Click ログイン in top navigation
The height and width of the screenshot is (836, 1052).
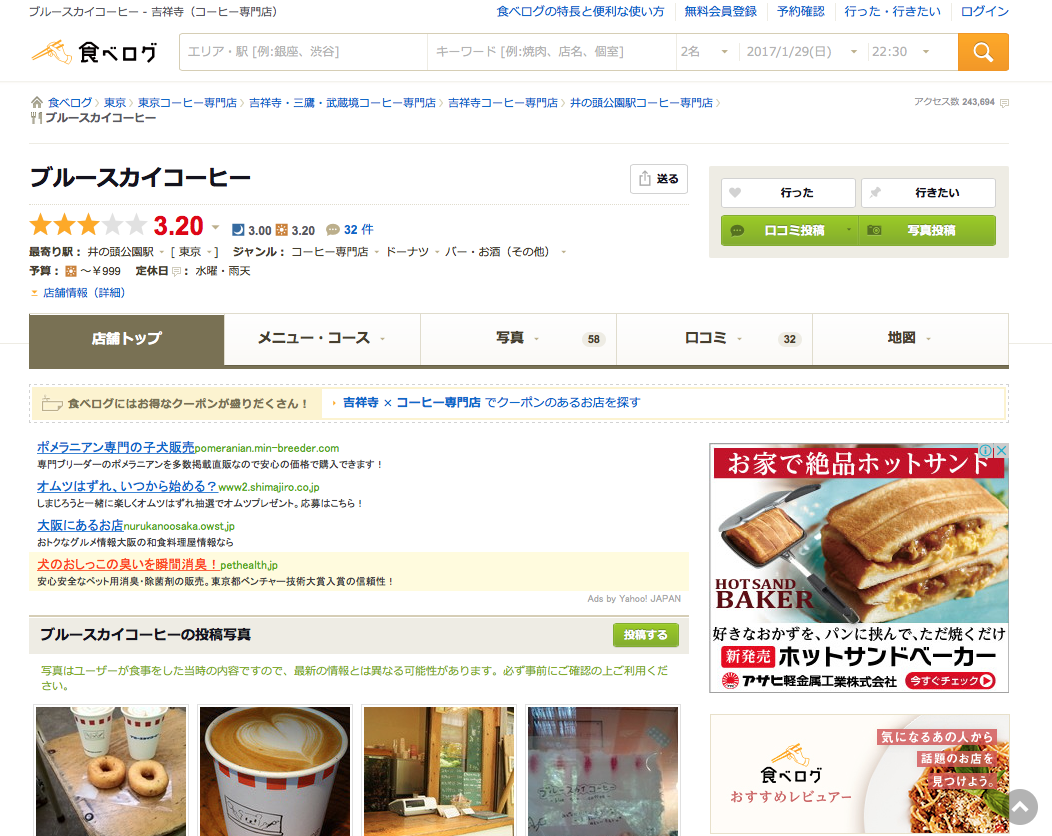click(984, 11)
